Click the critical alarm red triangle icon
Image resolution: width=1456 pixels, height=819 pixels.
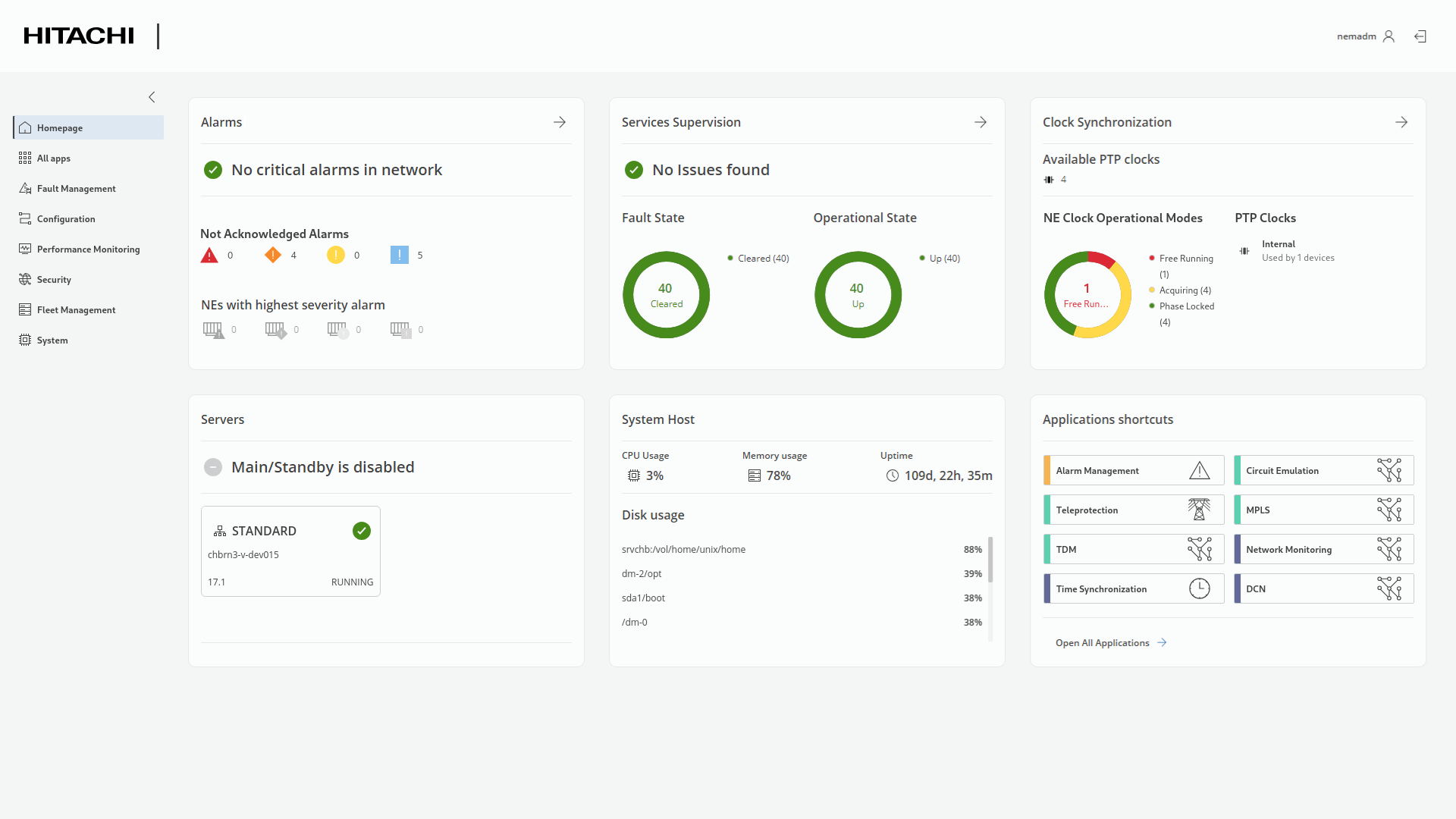[x=209, y=256]
